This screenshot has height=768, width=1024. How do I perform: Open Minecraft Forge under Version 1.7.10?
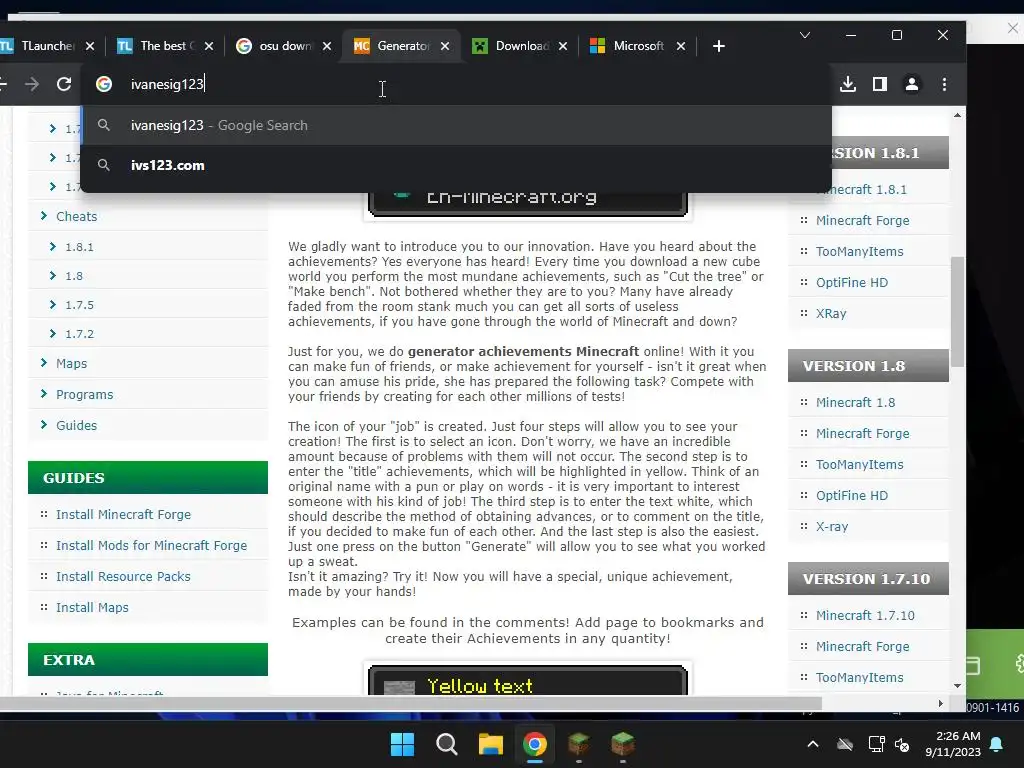[x=863, y=647]
